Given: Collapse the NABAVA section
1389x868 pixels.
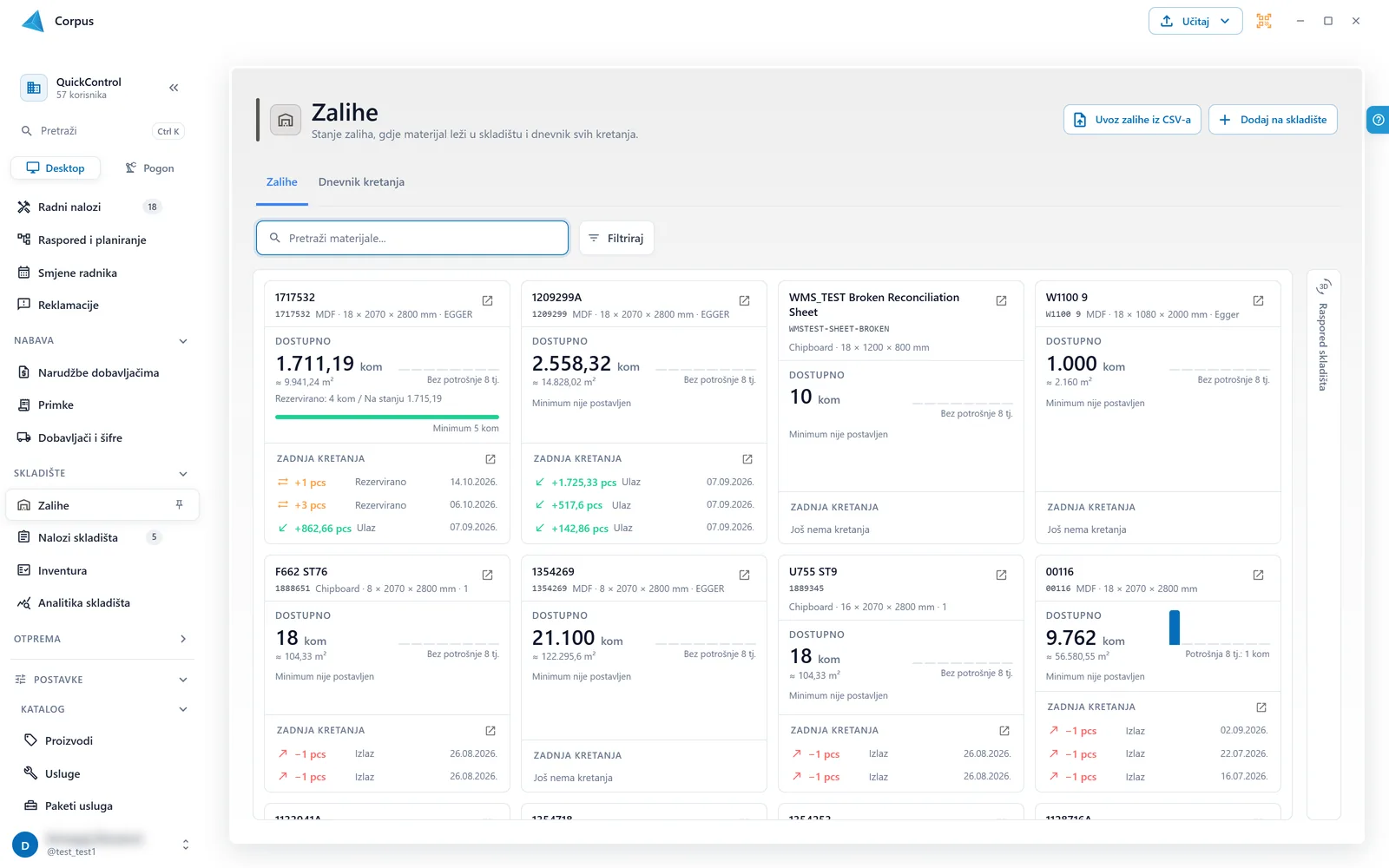Looking at the screenshot, I should (183, 341).
